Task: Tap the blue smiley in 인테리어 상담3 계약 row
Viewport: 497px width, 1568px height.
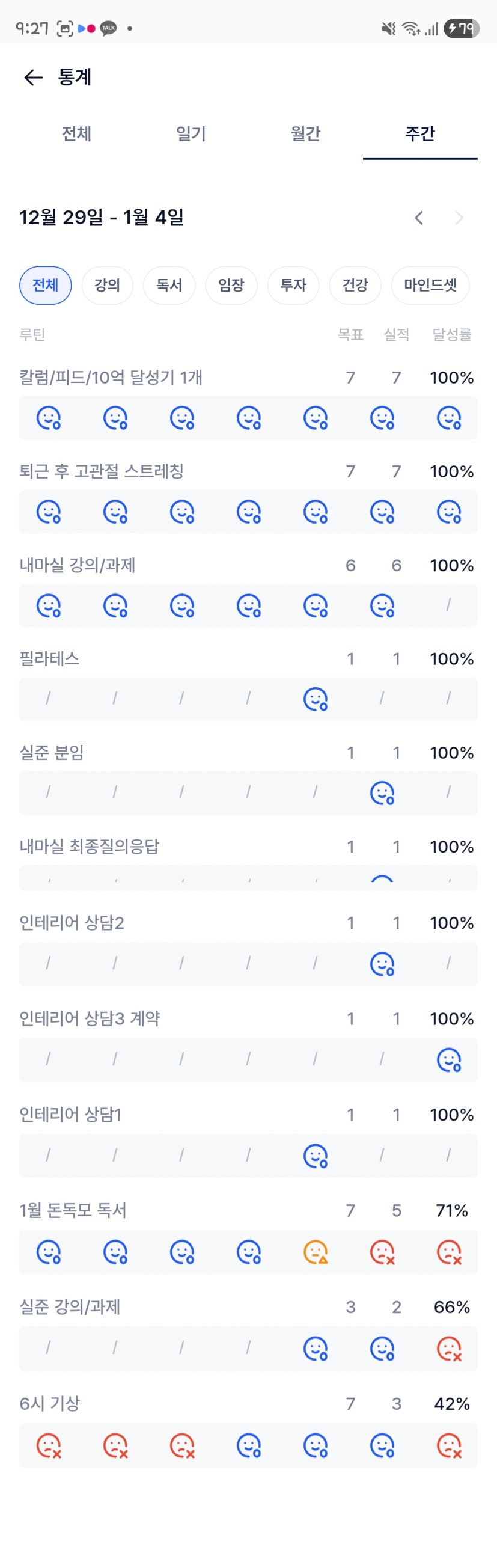Action: click(x=449, y=1060)
